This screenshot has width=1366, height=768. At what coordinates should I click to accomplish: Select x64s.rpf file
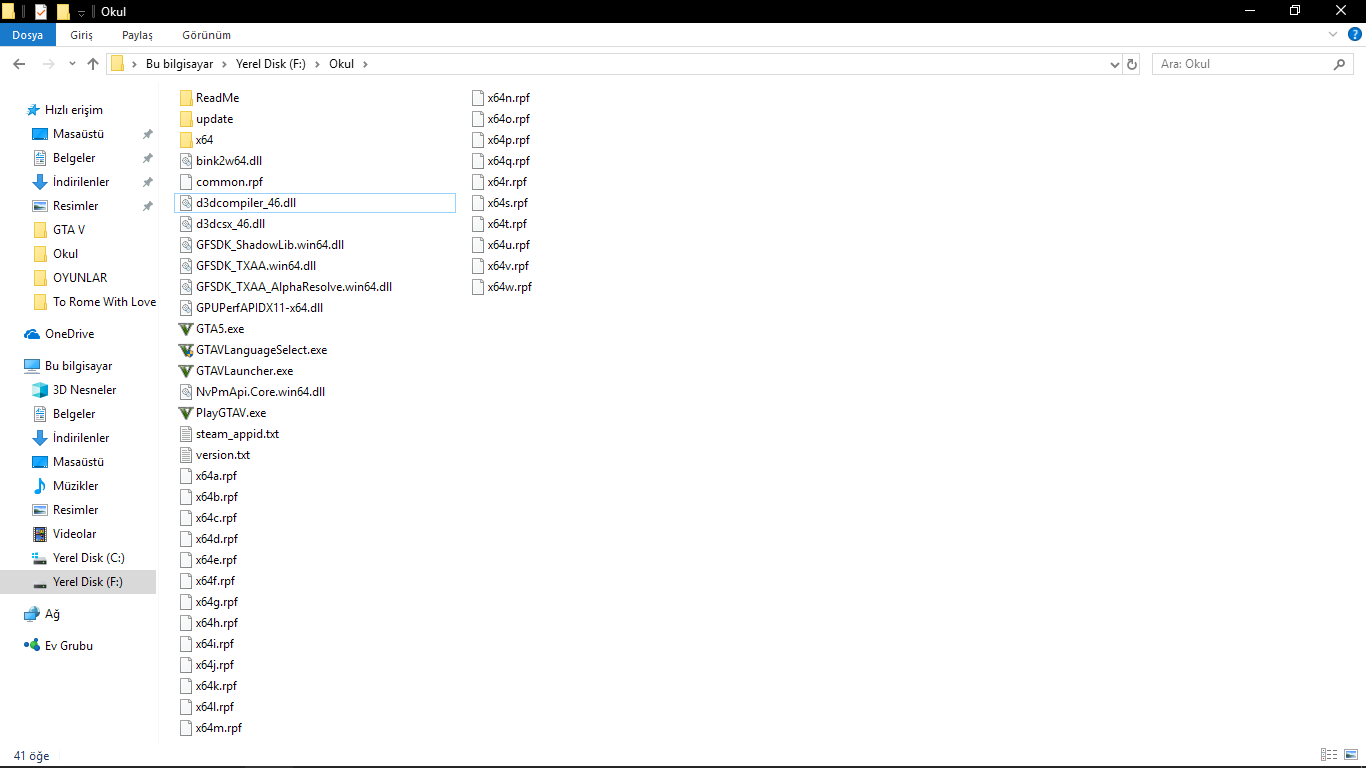(500, 203)
